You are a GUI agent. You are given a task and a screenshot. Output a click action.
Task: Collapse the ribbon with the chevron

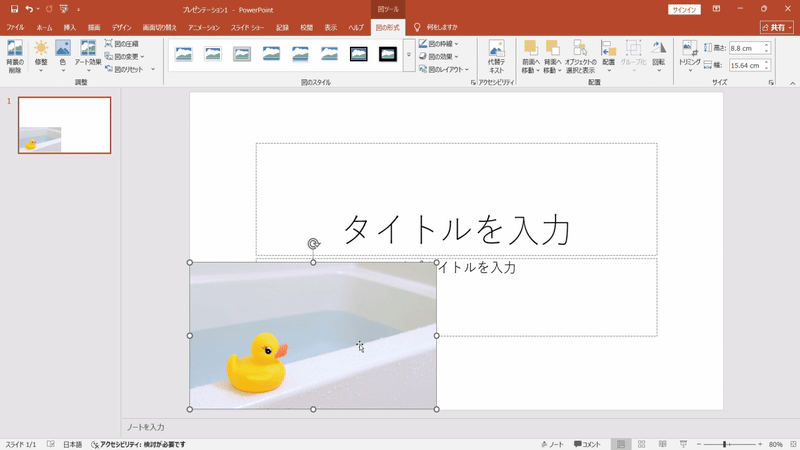[792, 83]
